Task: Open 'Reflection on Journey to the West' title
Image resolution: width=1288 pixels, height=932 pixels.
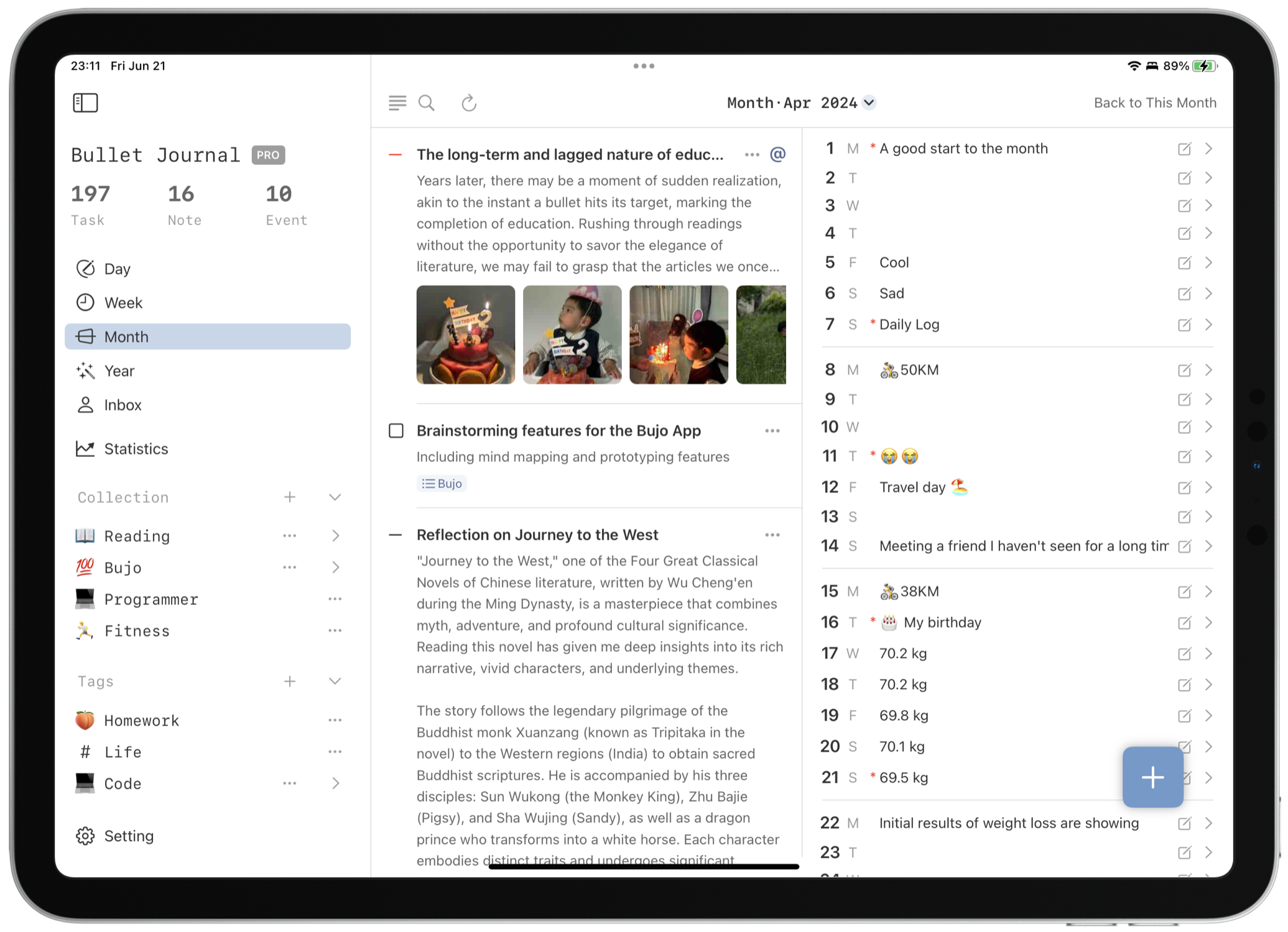Action: (537, 535)
